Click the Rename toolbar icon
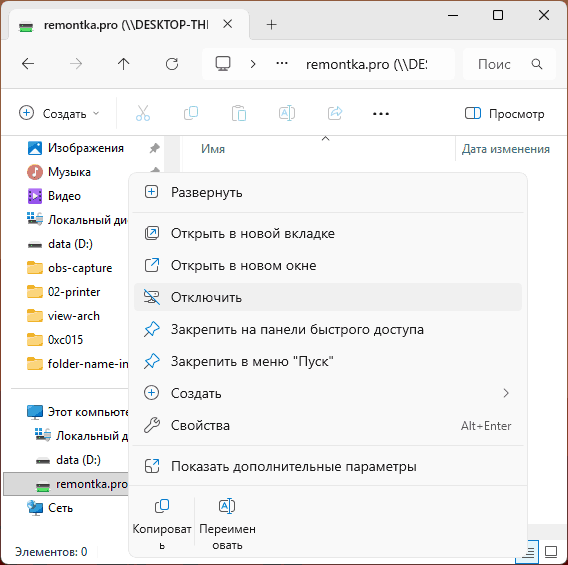Image resolution: width=568 pixels, height=565 pixels. pyautogui.click(x=287, y=113)
